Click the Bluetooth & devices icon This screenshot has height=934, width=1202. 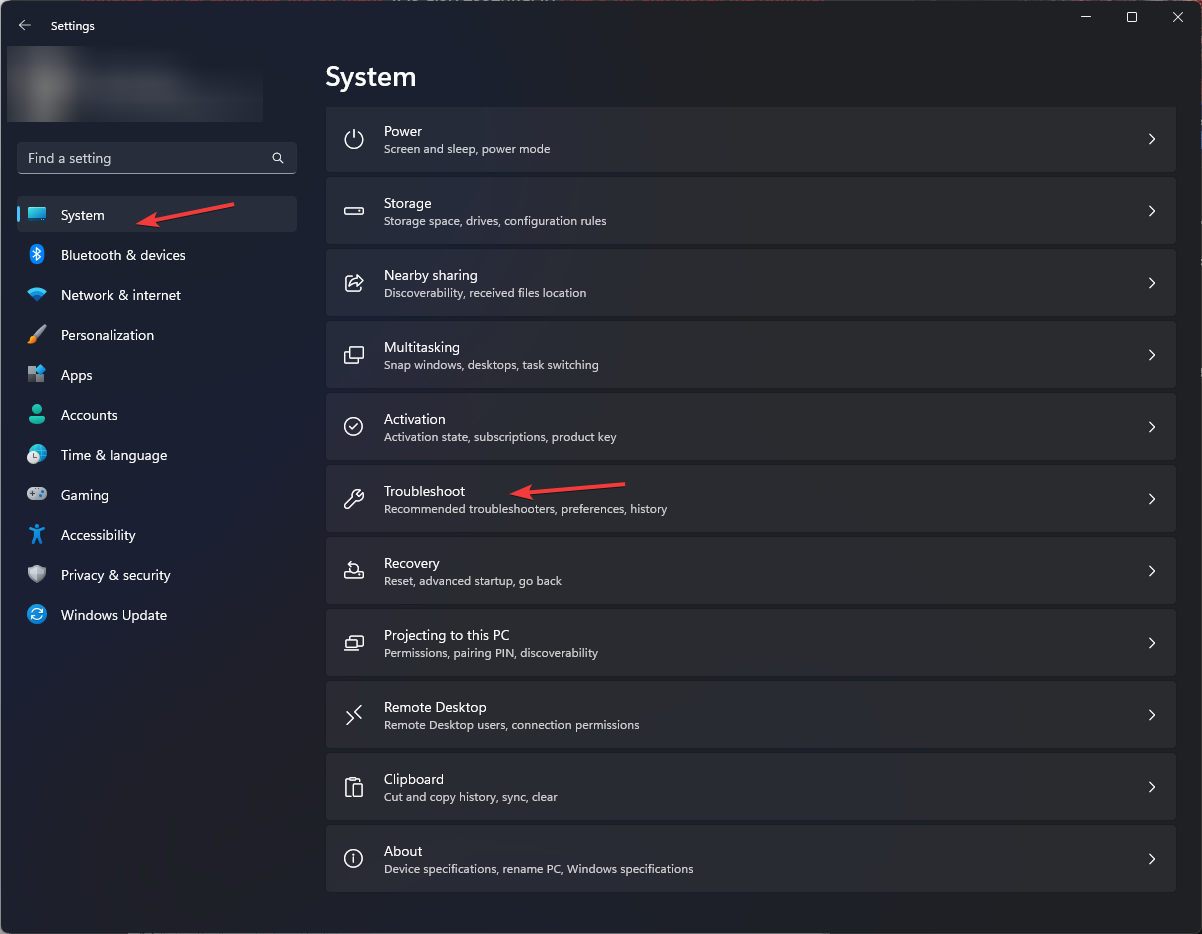37,255
